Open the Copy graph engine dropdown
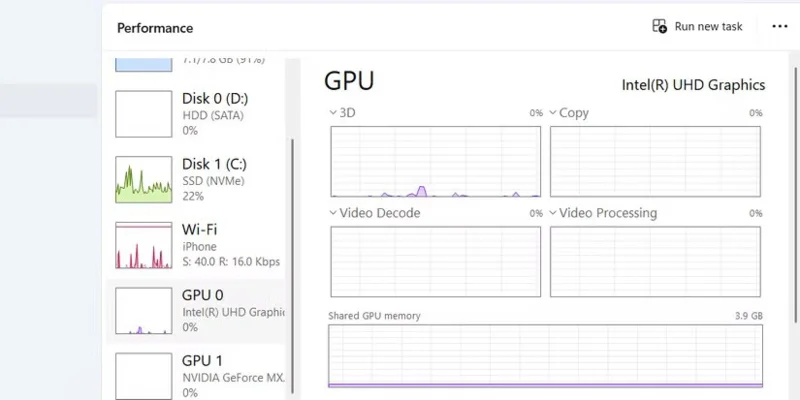 (553, 113)
